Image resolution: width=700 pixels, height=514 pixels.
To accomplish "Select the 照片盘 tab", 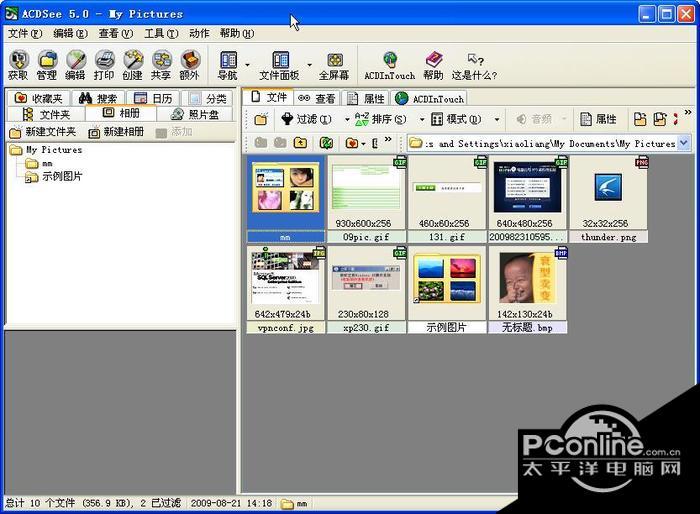I will pos(195,114).
